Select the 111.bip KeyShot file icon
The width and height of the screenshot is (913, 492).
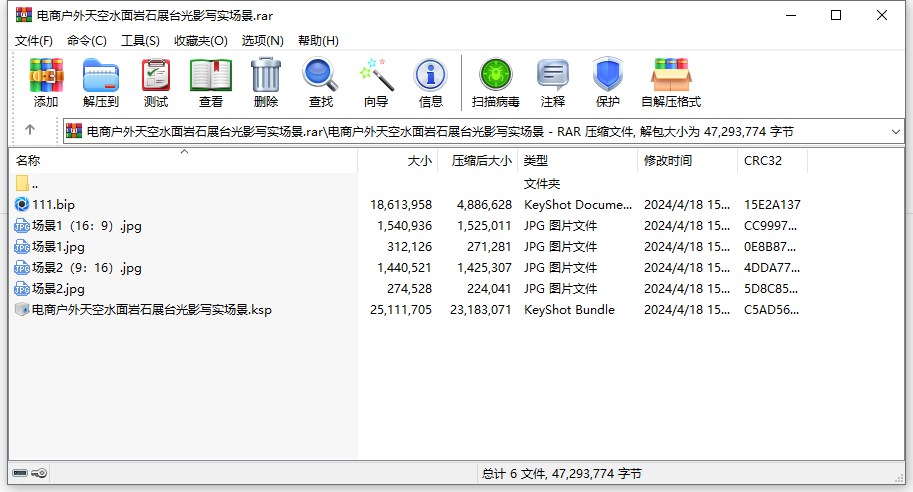pyautogui.click(x=22, y=204)
